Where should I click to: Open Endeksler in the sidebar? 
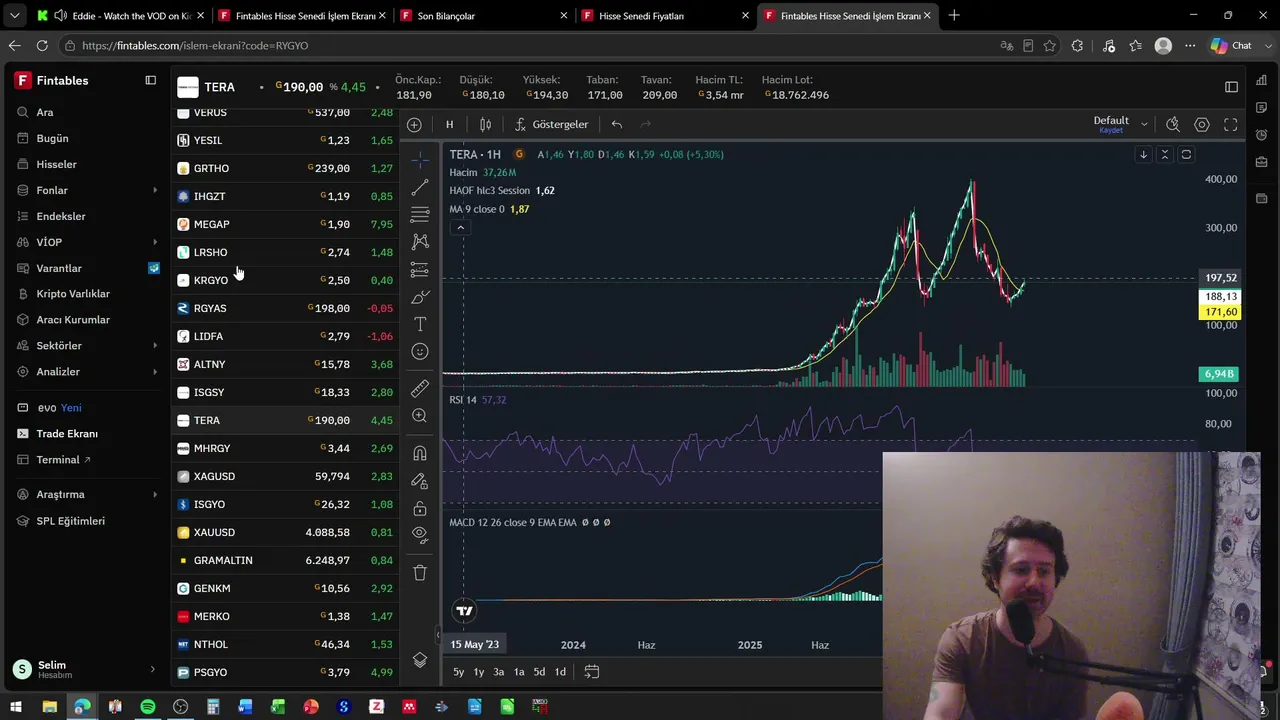coord(61,216)
